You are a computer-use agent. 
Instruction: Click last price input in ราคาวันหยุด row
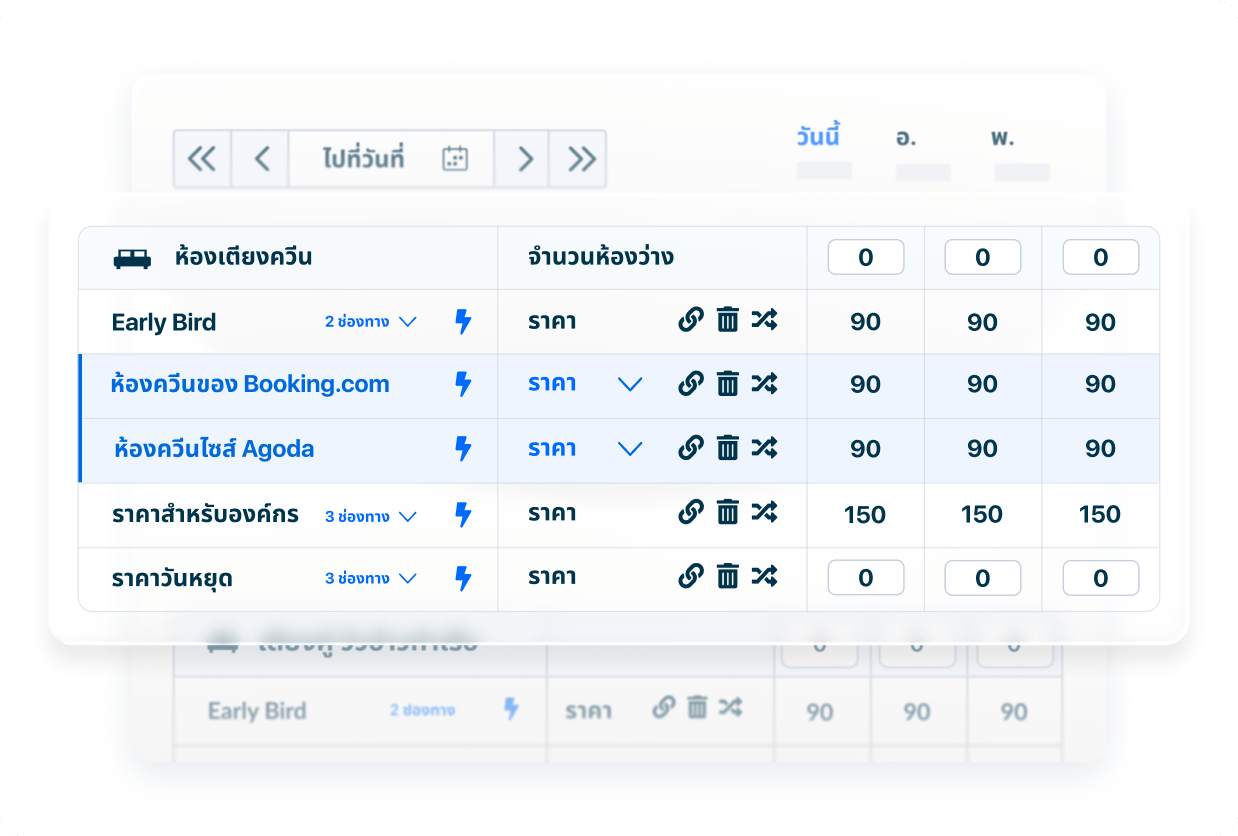(1100, 578)
